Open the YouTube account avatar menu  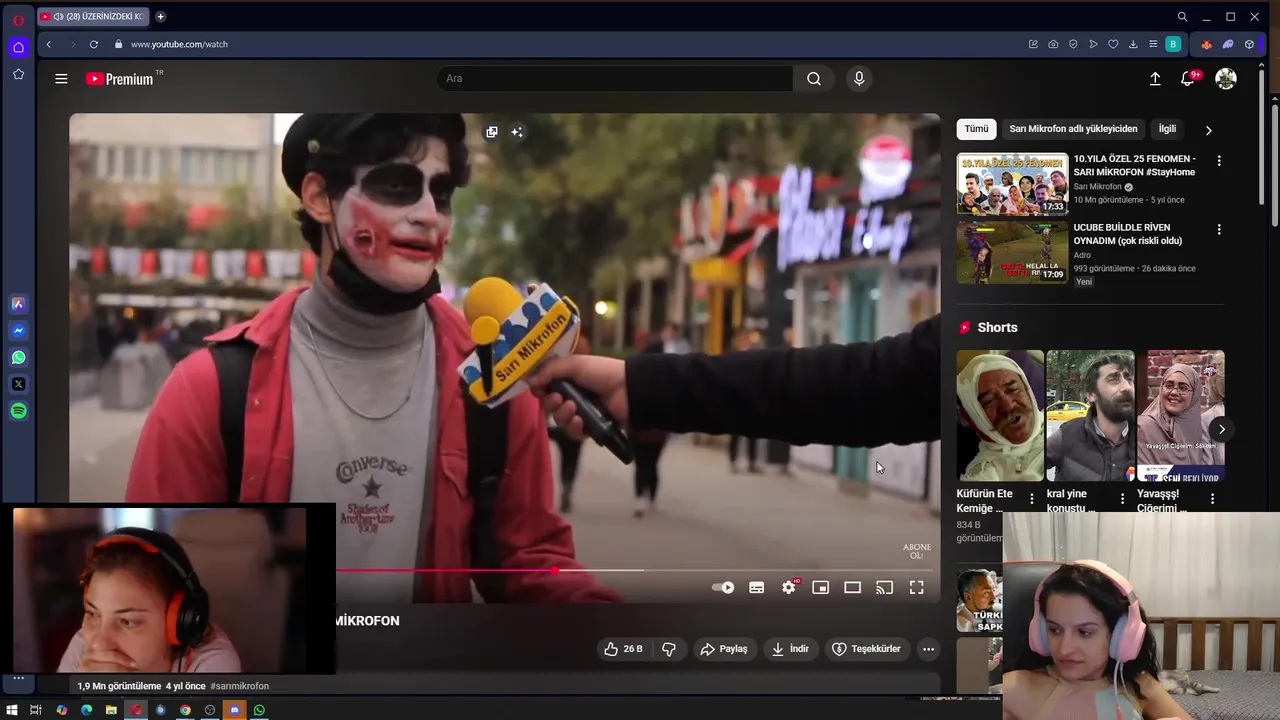click(x=1226, y=79)
